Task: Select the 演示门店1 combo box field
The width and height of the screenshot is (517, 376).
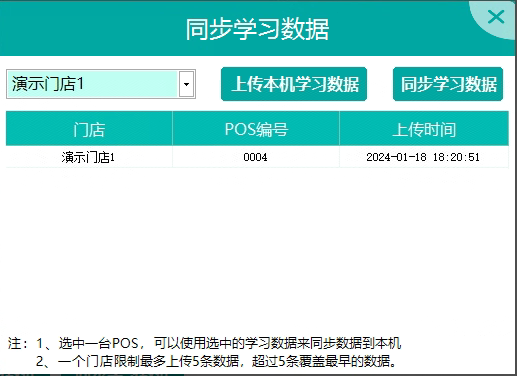Action: (101, 84)
